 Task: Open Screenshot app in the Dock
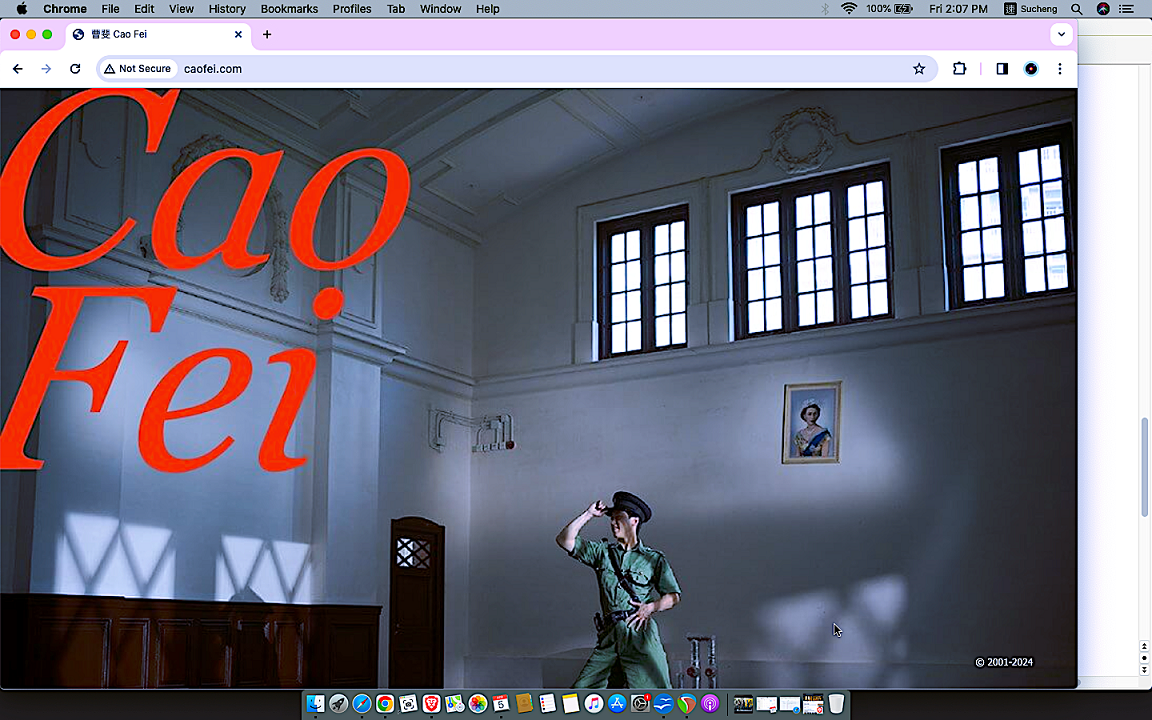(408, 704)
